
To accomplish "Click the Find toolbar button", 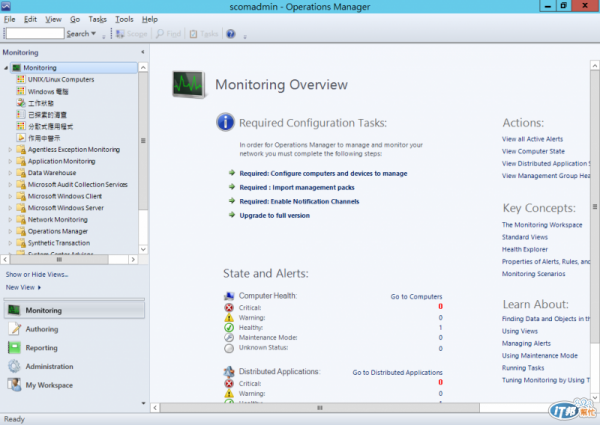I will (x=168, y=34).
